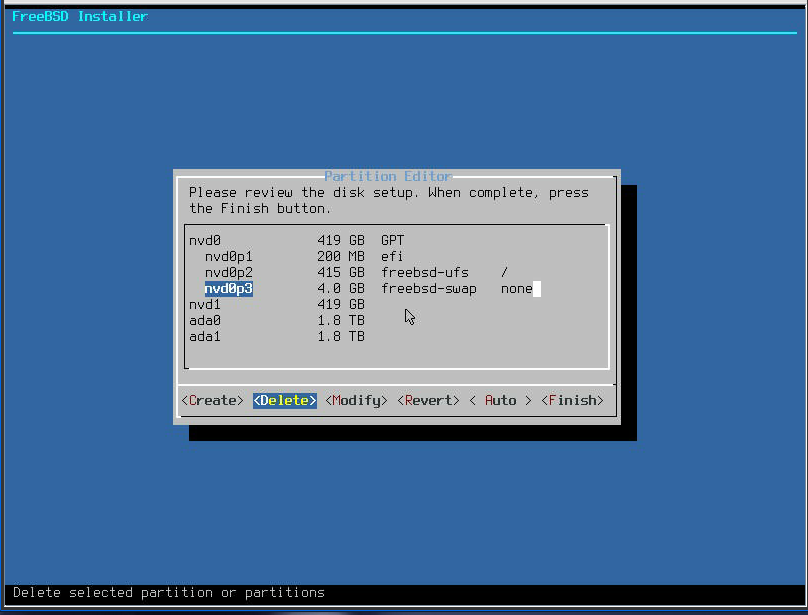Click the 419 GB size of nvd1
Screen dimensions: 808x615
click(341, 305)
